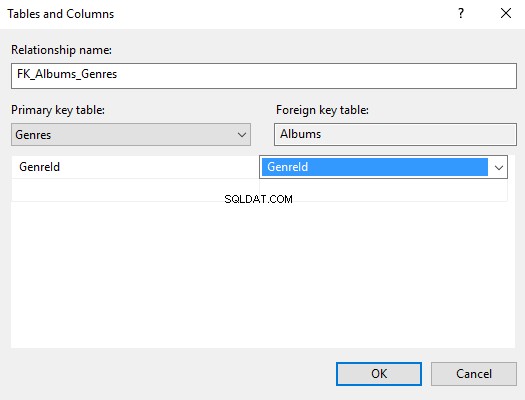Select the highlighted GenreId foreign key column
The width and height of the screenshot is (525, 400).
click(374, 167)
